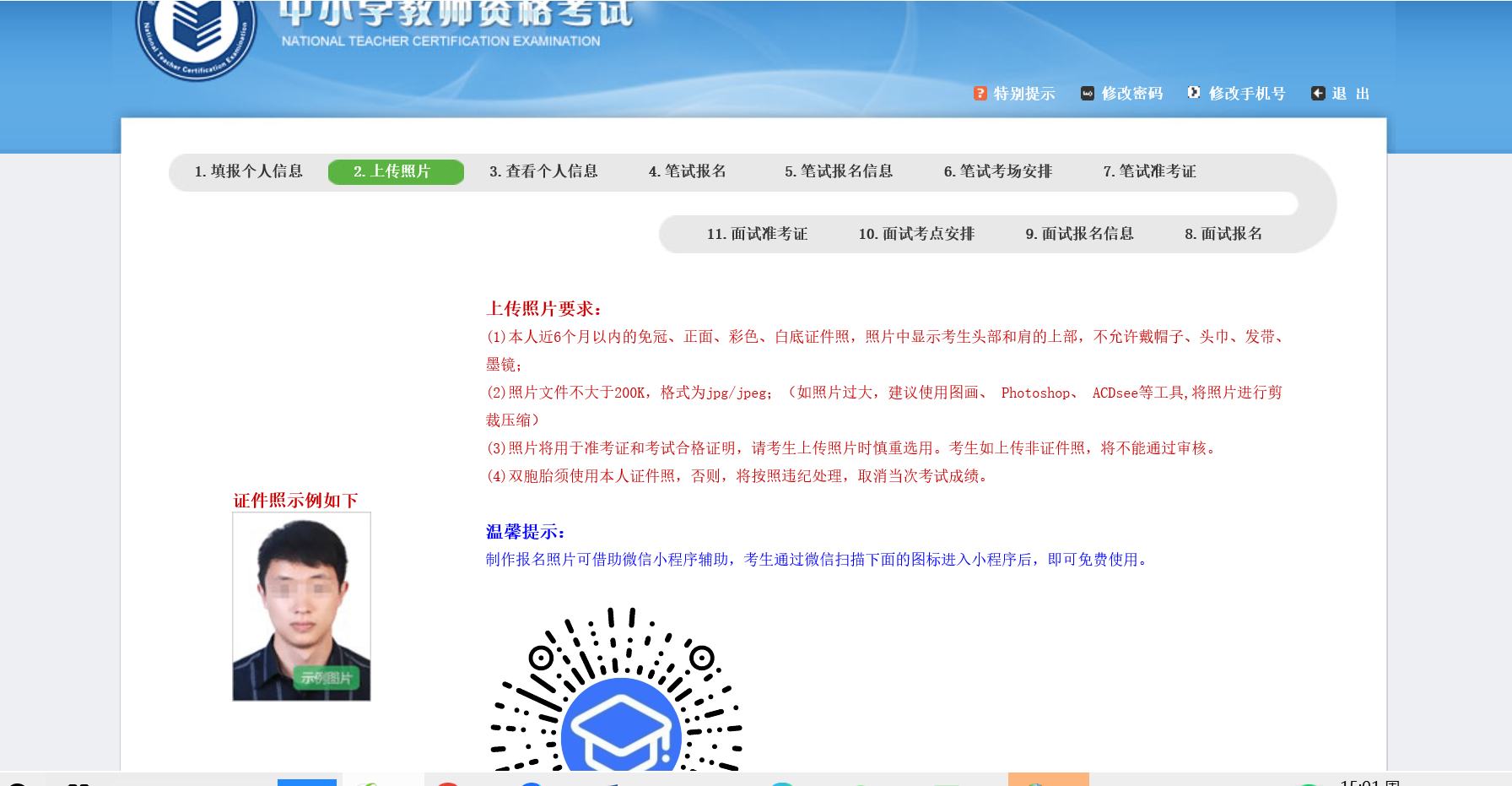This screenshot has width=1512, height=786.
Task: Open step 10. 面试考点安排
Action: [916, 234]
